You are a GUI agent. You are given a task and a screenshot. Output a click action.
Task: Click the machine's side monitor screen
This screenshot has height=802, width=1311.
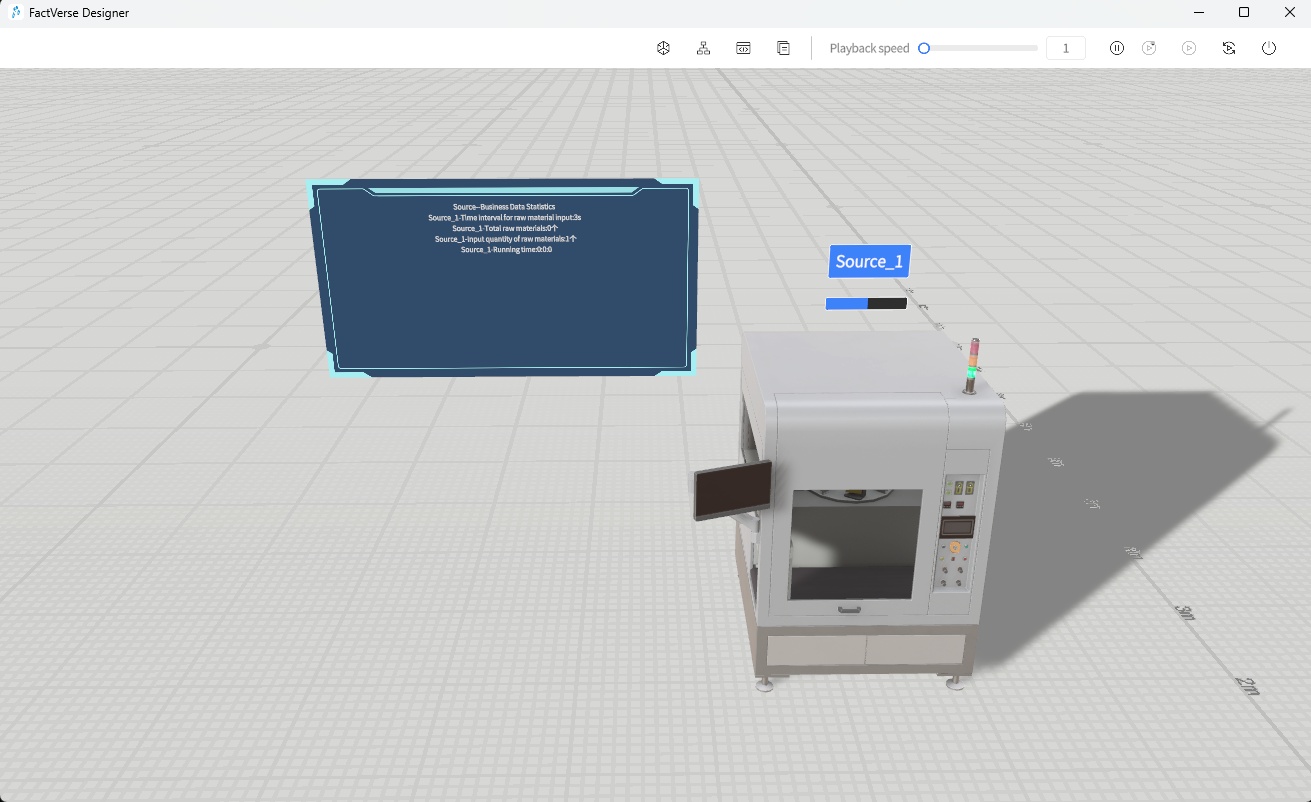tap(732, 490)
